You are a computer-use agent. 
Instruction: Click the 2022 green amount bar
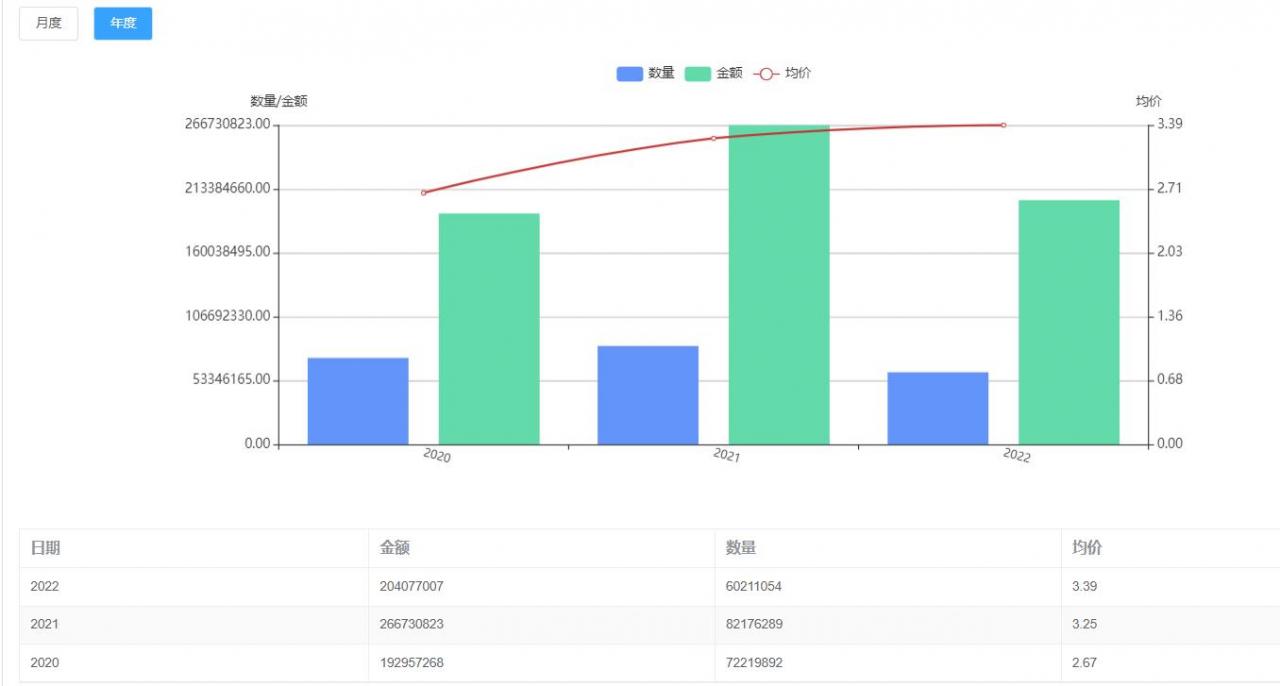[1069, 322]
